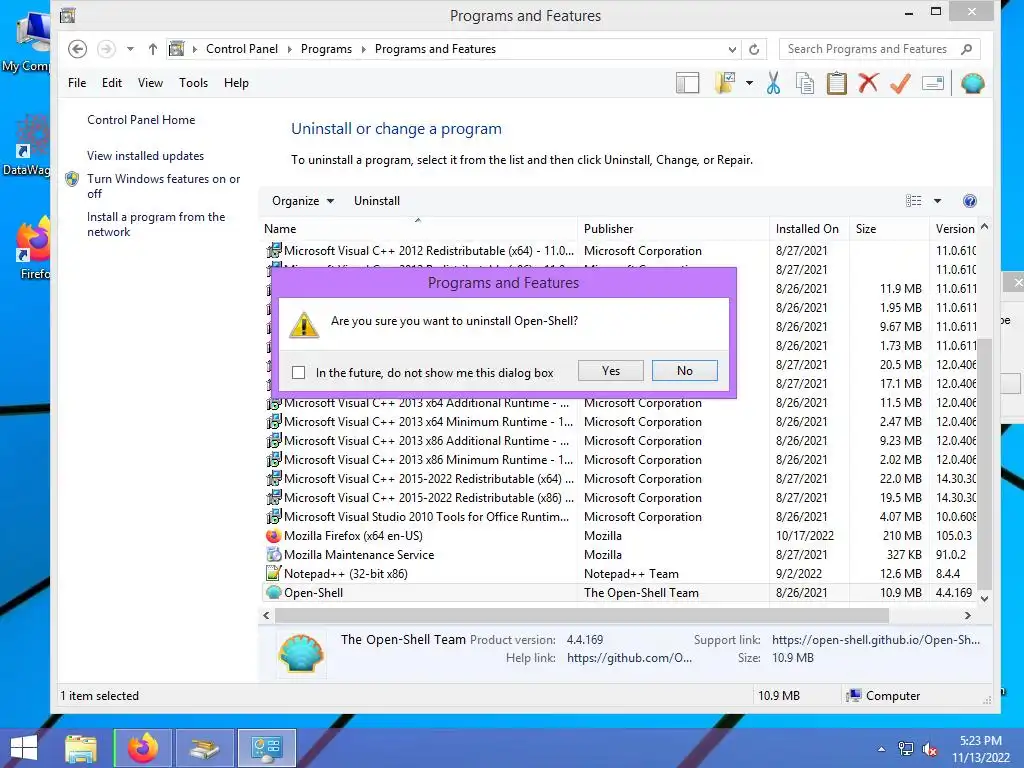Open View installed updates link
The width and height of the screenshot is (1024, 768).
[146, 156]
